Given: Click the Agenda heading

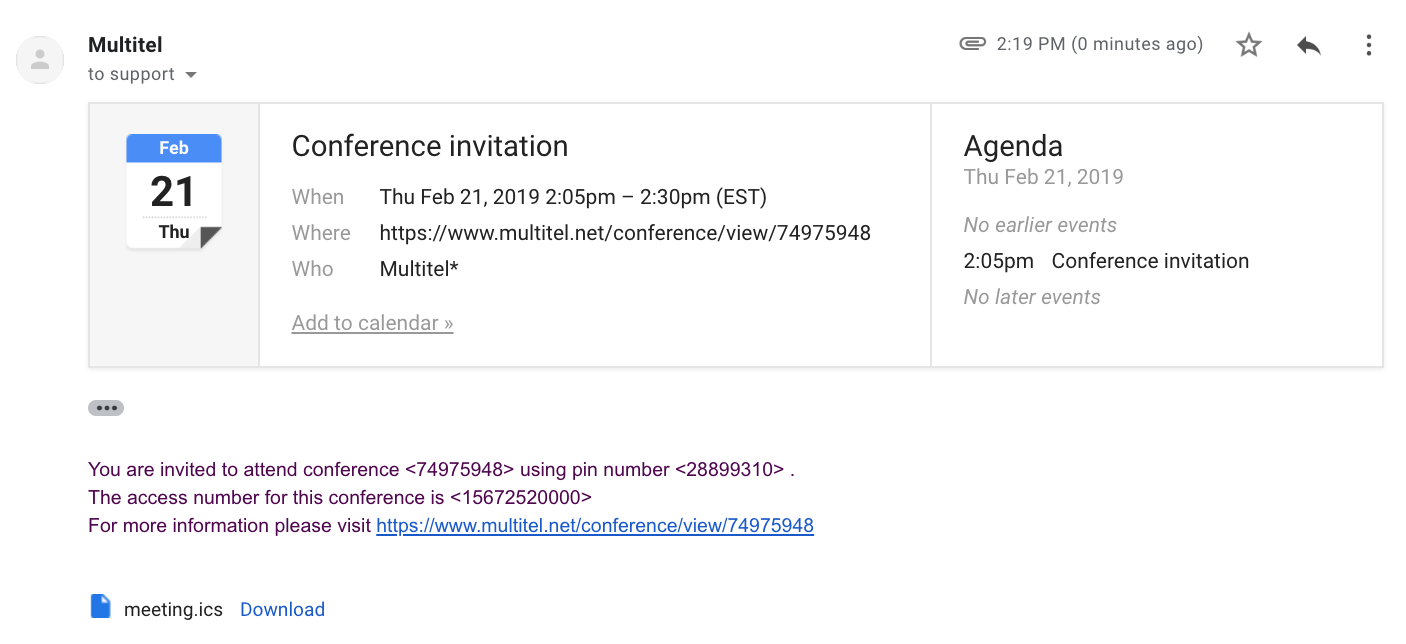Looking at the screenshot, I should [x=1013, y=146].
